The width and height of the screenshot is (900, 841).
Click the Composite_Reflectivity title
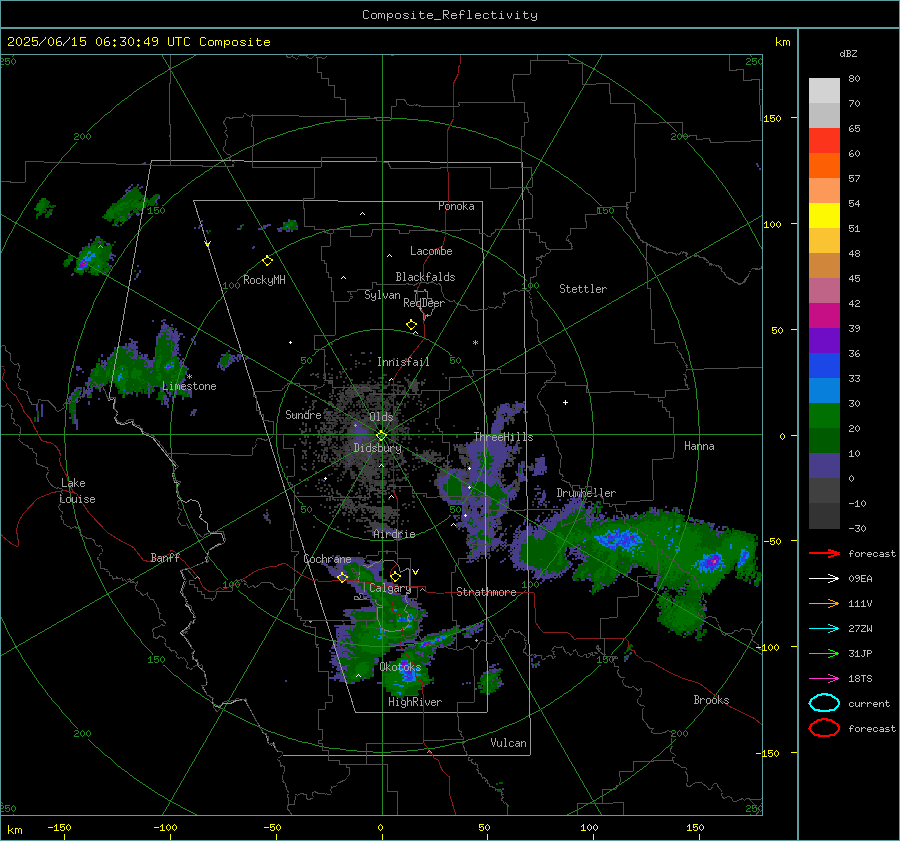coord(450,15)
